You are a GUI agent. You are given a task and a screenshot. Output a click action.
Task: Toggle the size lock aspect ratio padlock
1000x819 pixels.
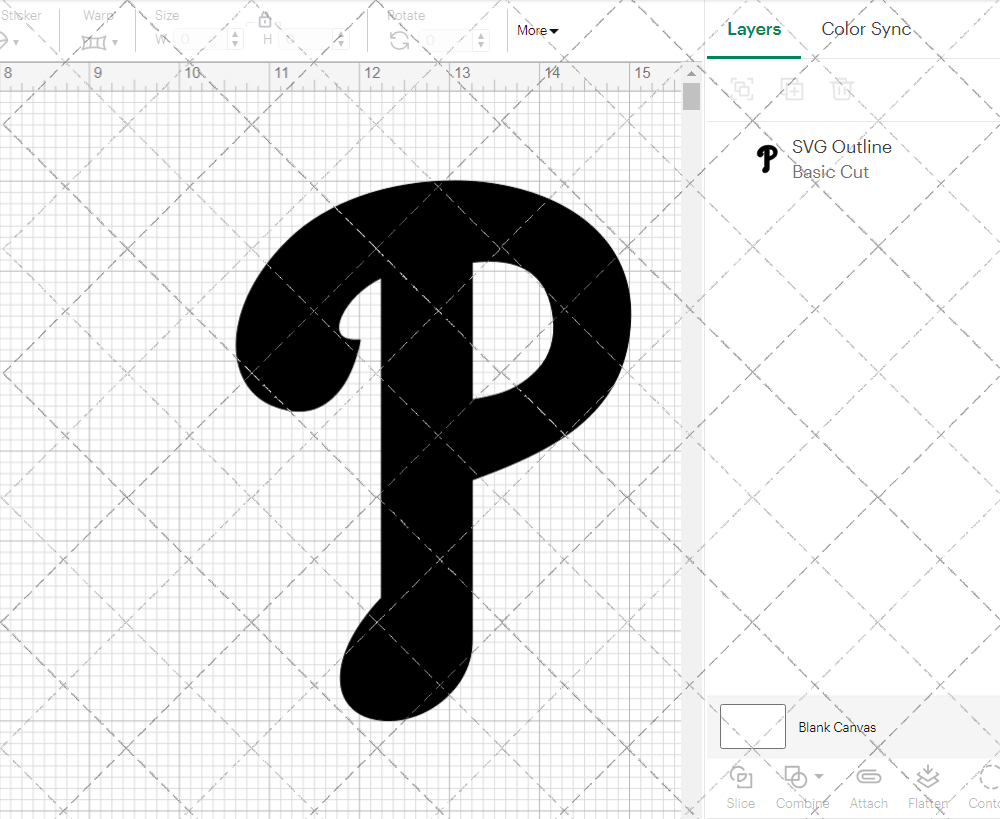point(265,18)
